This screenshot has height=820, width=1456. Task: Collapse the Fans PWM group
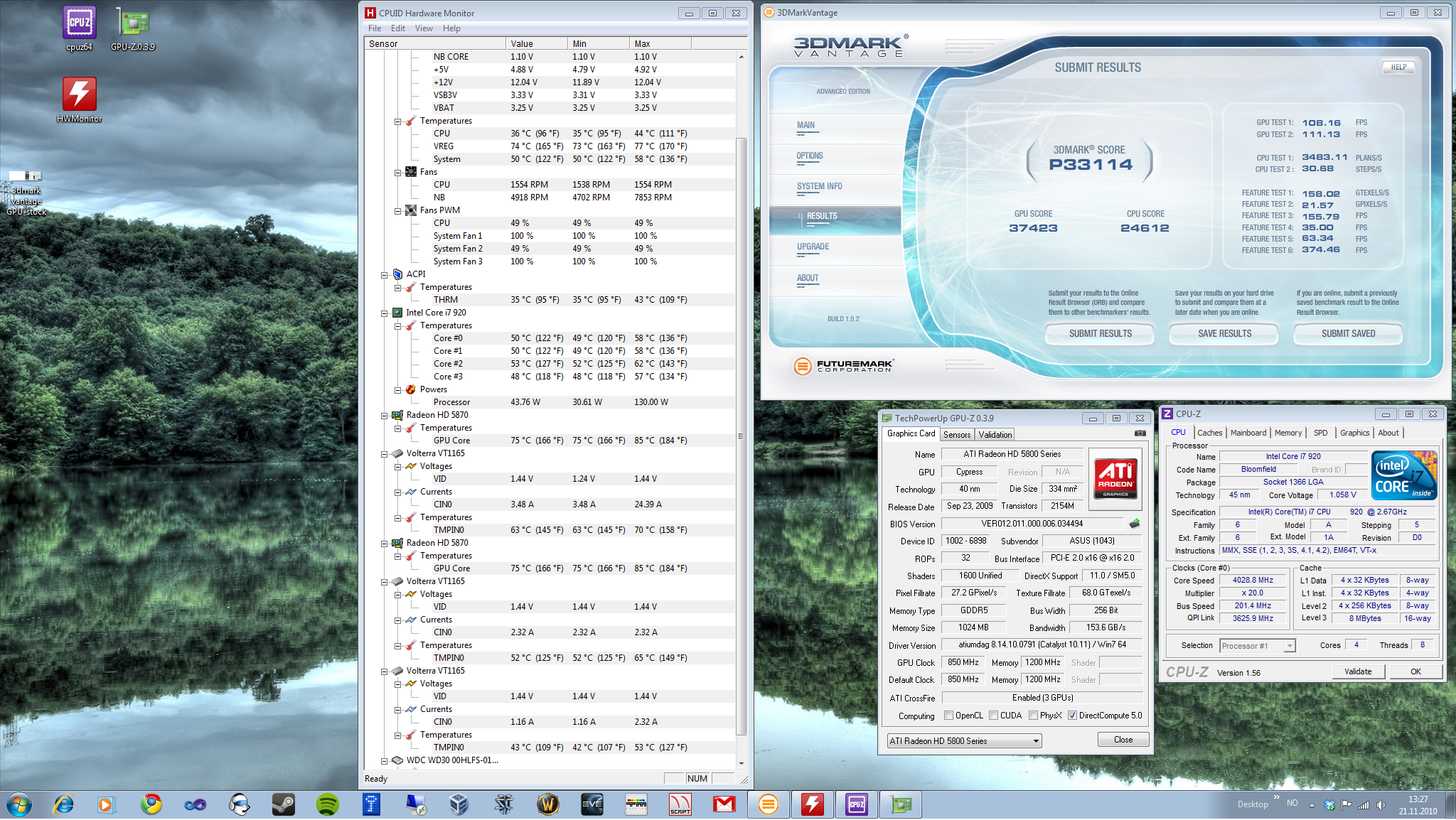(x=398, y=210)
